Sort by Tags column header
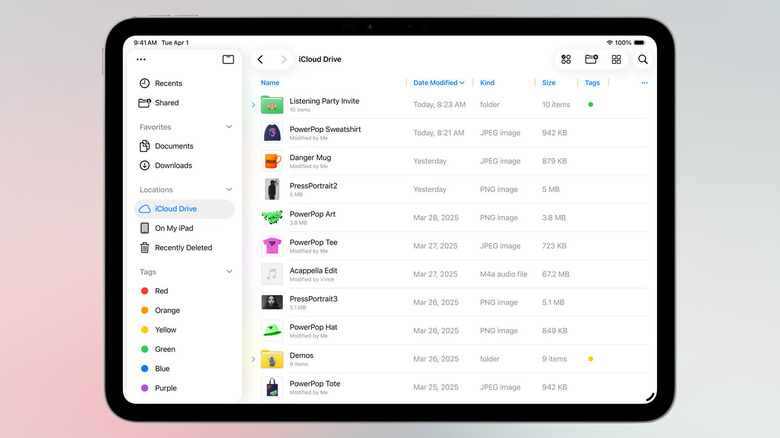 pos(592,83)
